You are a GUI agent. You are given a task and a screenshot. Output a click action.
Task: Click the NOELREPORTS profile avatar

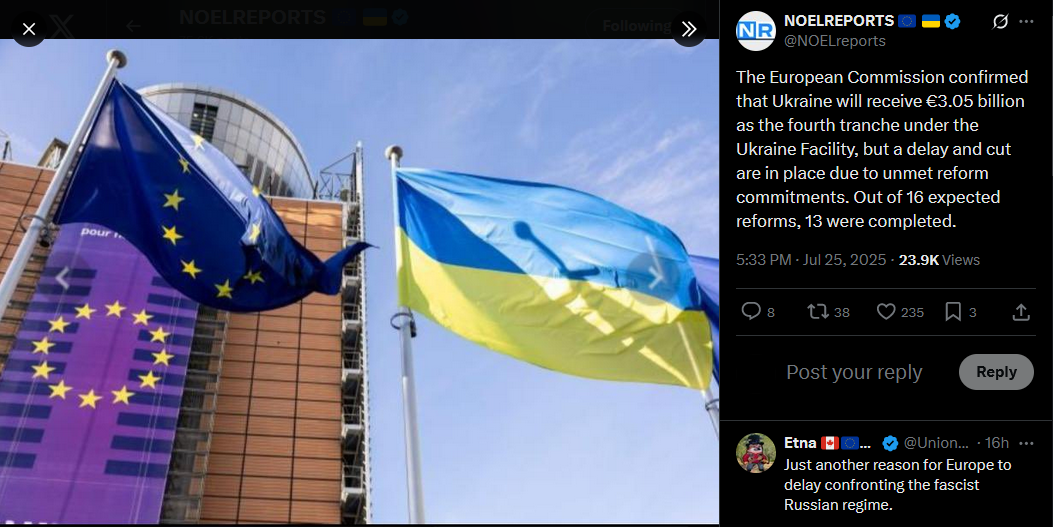click(756, 31)
